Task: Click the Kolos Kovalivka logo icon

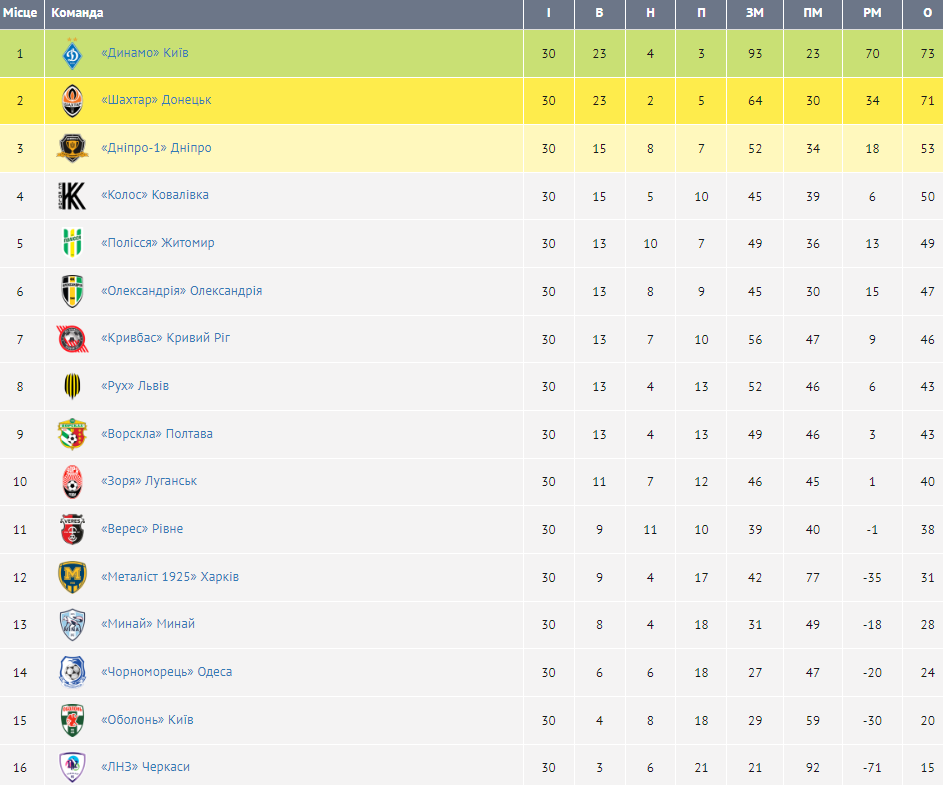Action: (x=73, y=196)
